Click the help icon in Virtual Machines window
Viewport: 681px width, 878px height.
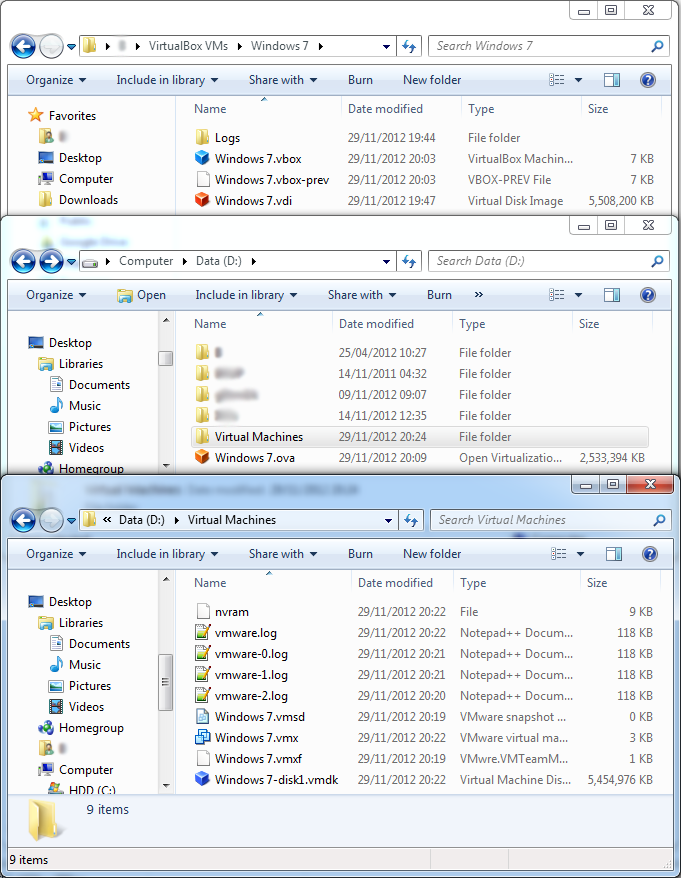pos(647,554)
